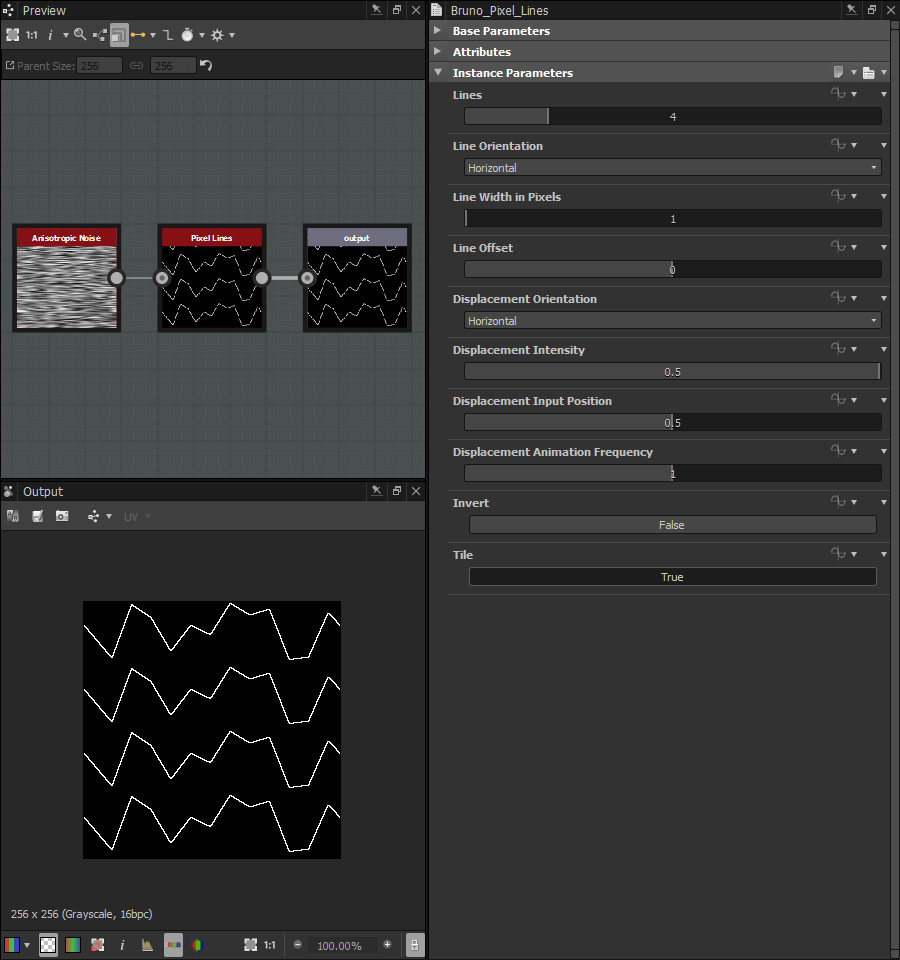Switch to the Bruno_Pixel_Lines tab
This screenshot has height=960, width=900.
(499, 10)
